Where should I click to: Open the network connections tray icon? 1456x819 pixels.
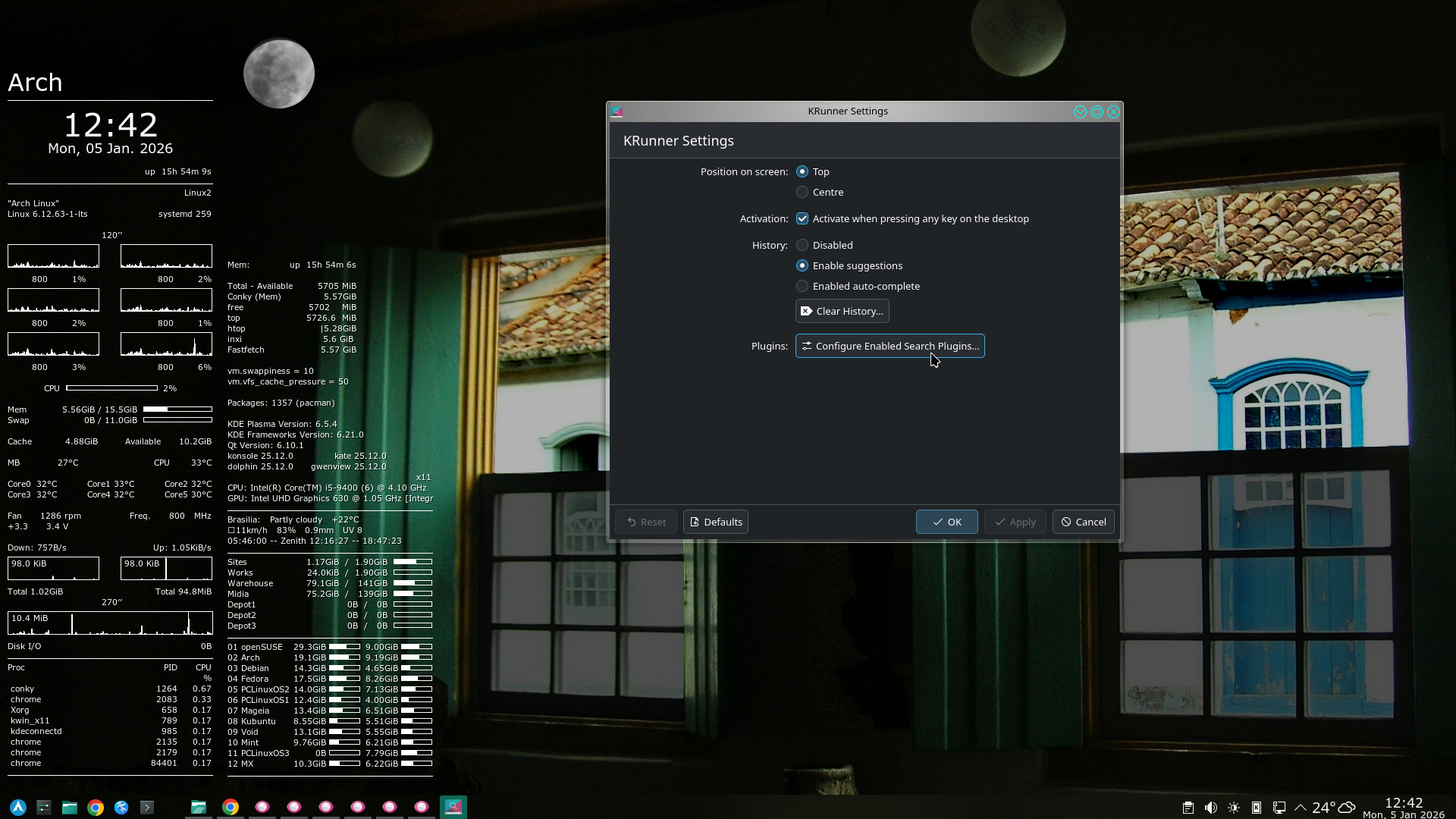pyautogui.click(x=1279, y=808)
